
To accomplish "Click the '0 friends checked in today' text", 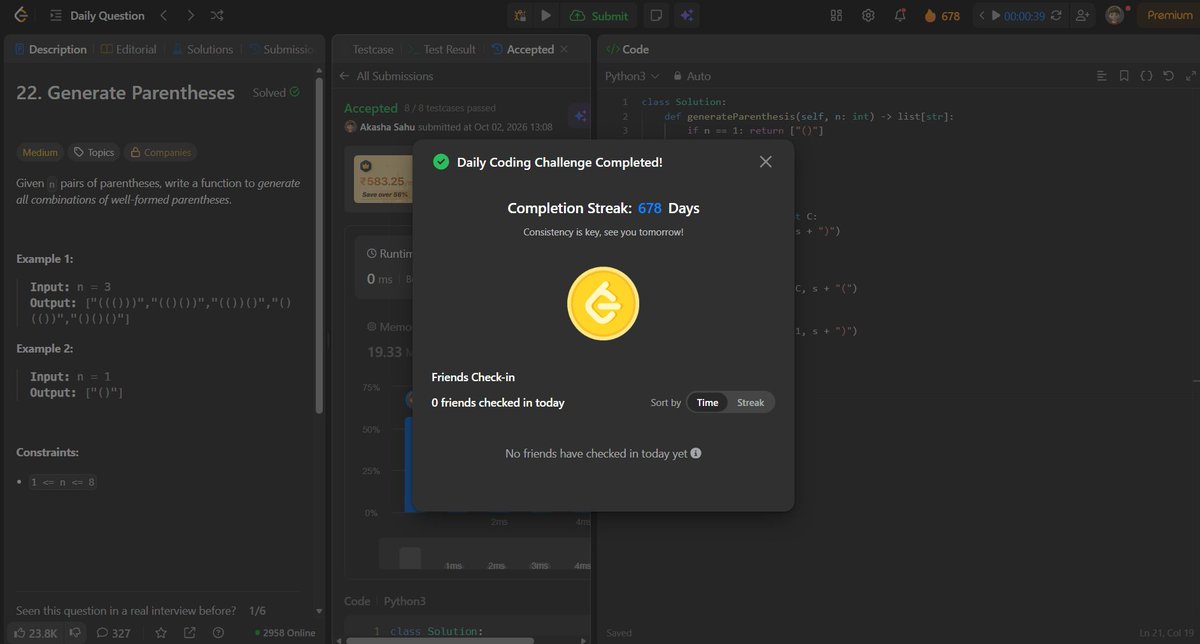I will click(x=498, y=403).
